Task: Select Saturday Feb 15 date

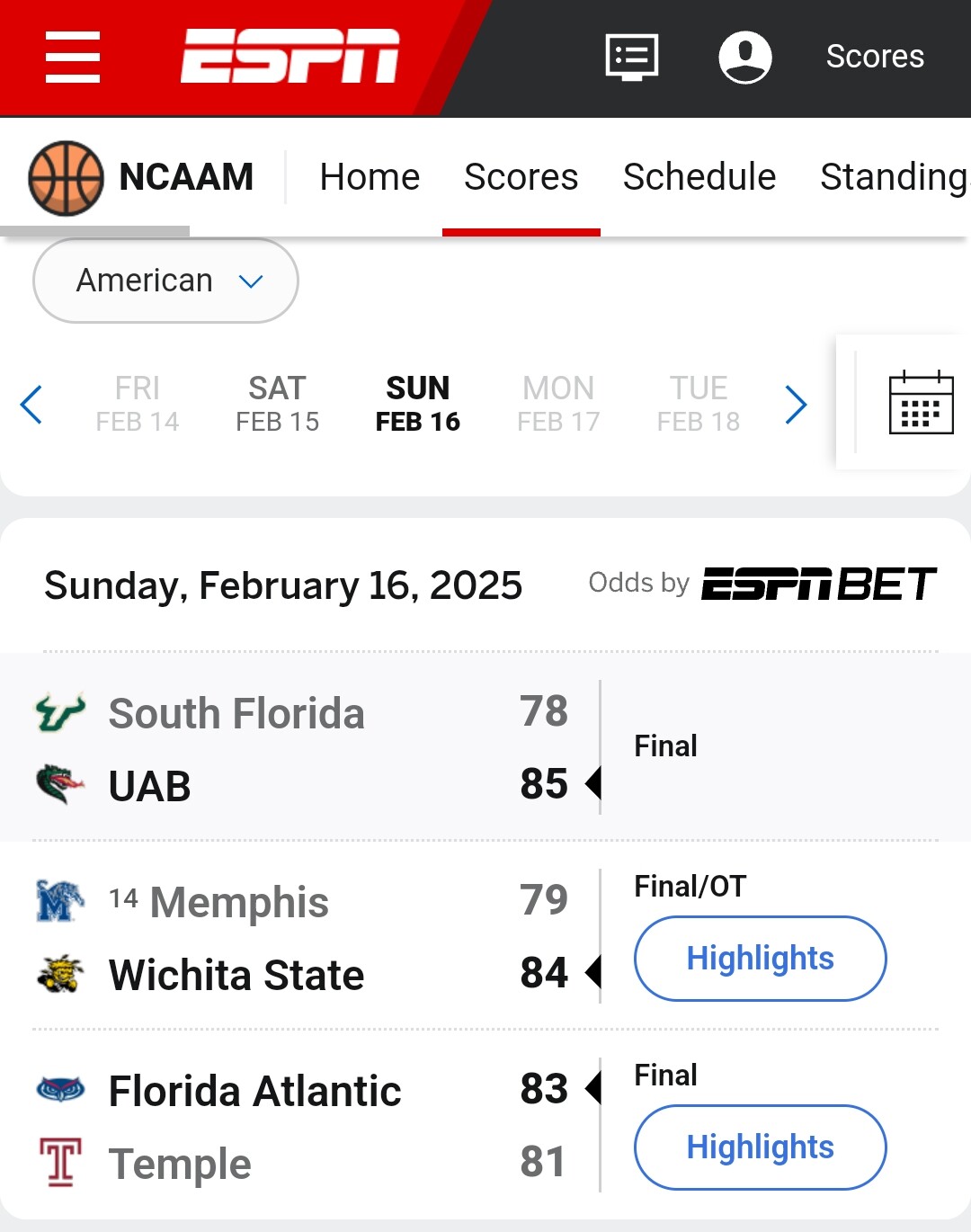Action: point(277,404)
